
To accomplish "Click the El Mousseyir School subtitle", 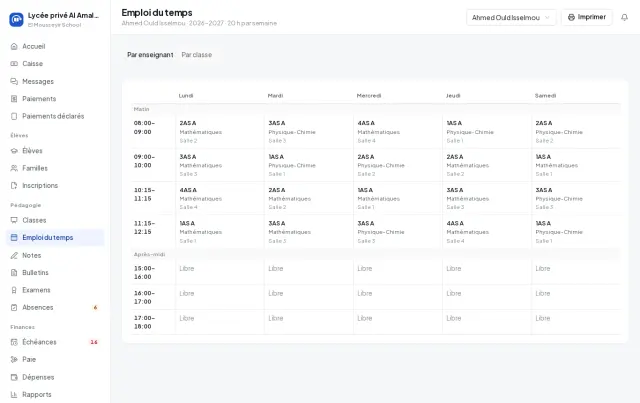I will click(54, 25).
